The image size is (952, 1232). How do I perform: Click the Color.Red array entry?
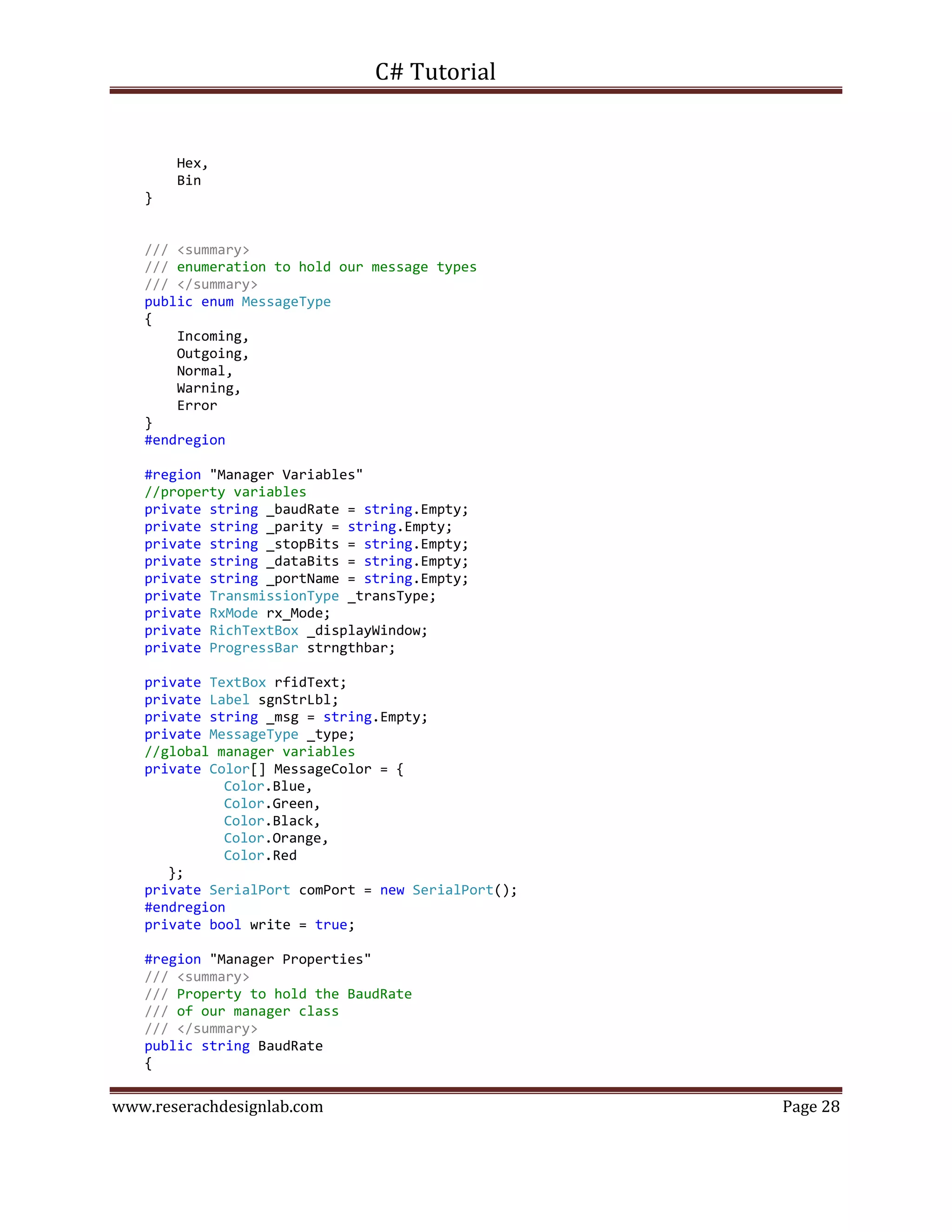coord(260,856)
